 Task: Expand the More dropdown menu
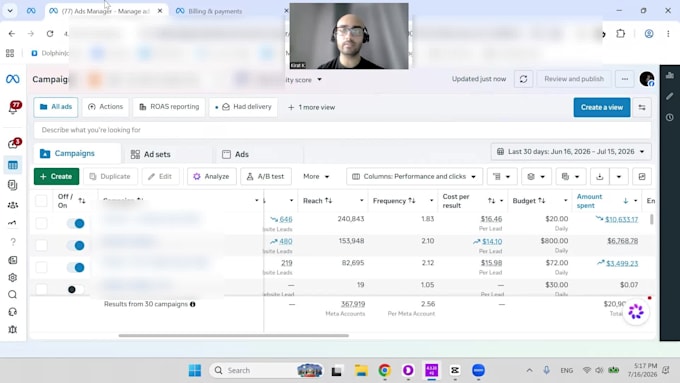coord(316,177)
